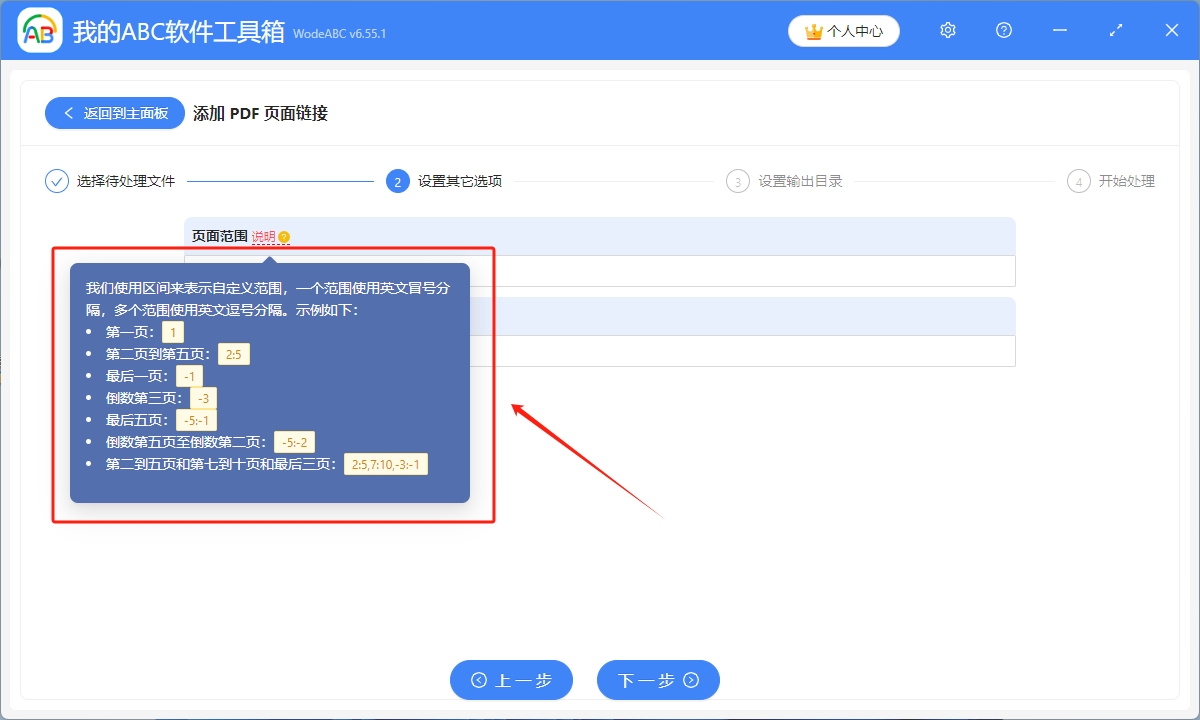The width and height of the screenshot is (1200, 720).
Task: Click the right arrow icon in 下一步
Action: tap(691, 680)
